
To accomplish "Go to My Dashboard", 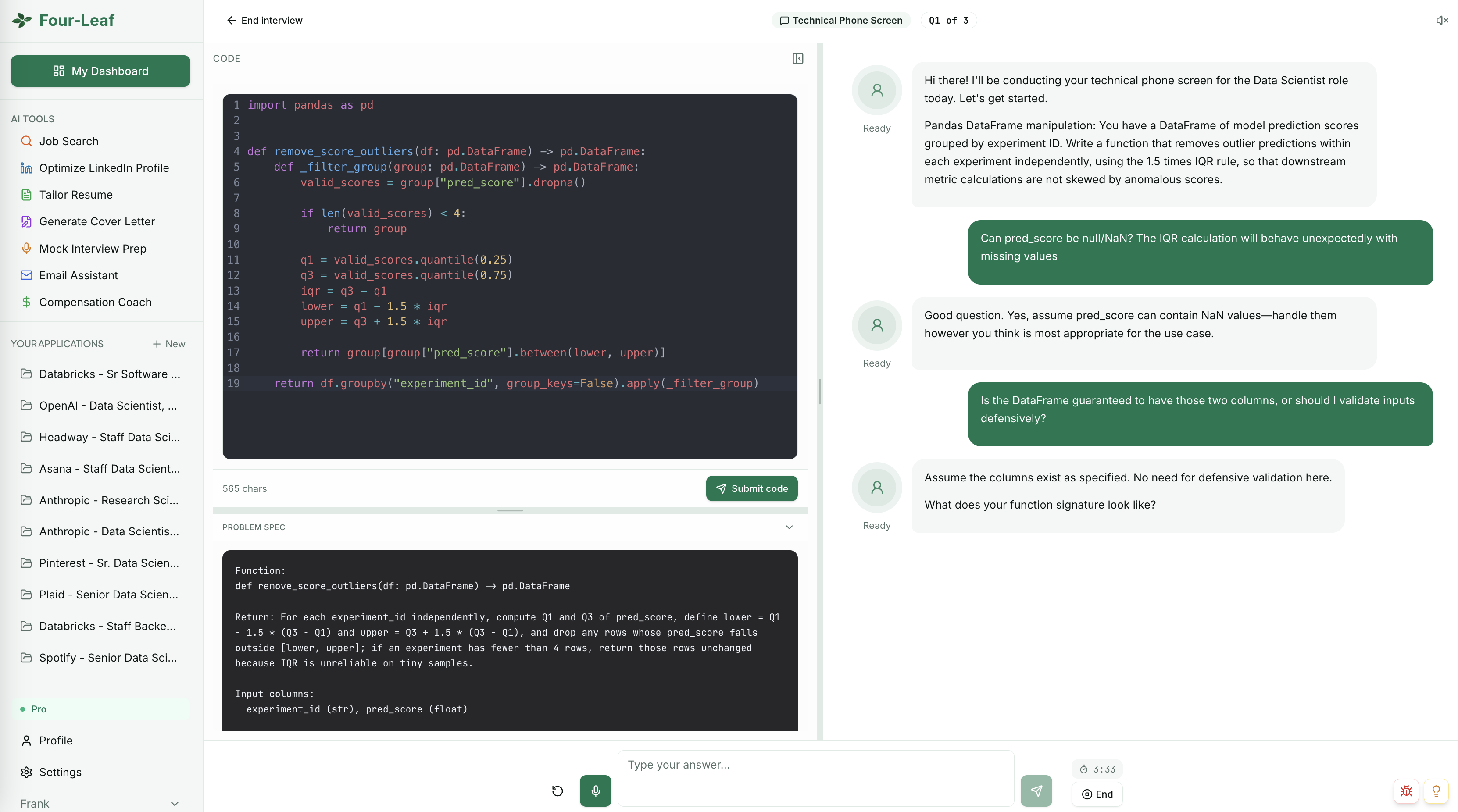I will tap(100, 71).
